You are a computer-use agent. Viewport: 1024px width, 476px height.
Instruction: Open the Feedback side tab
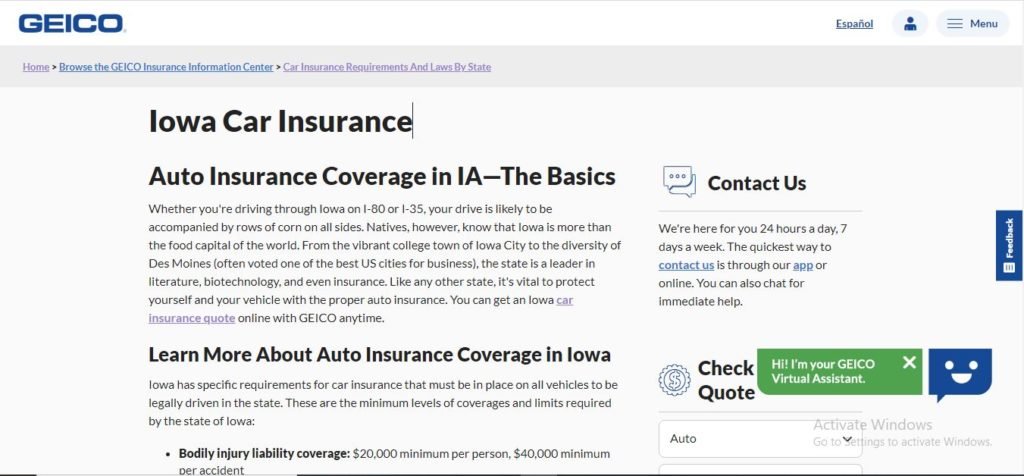coord(1009,246)
